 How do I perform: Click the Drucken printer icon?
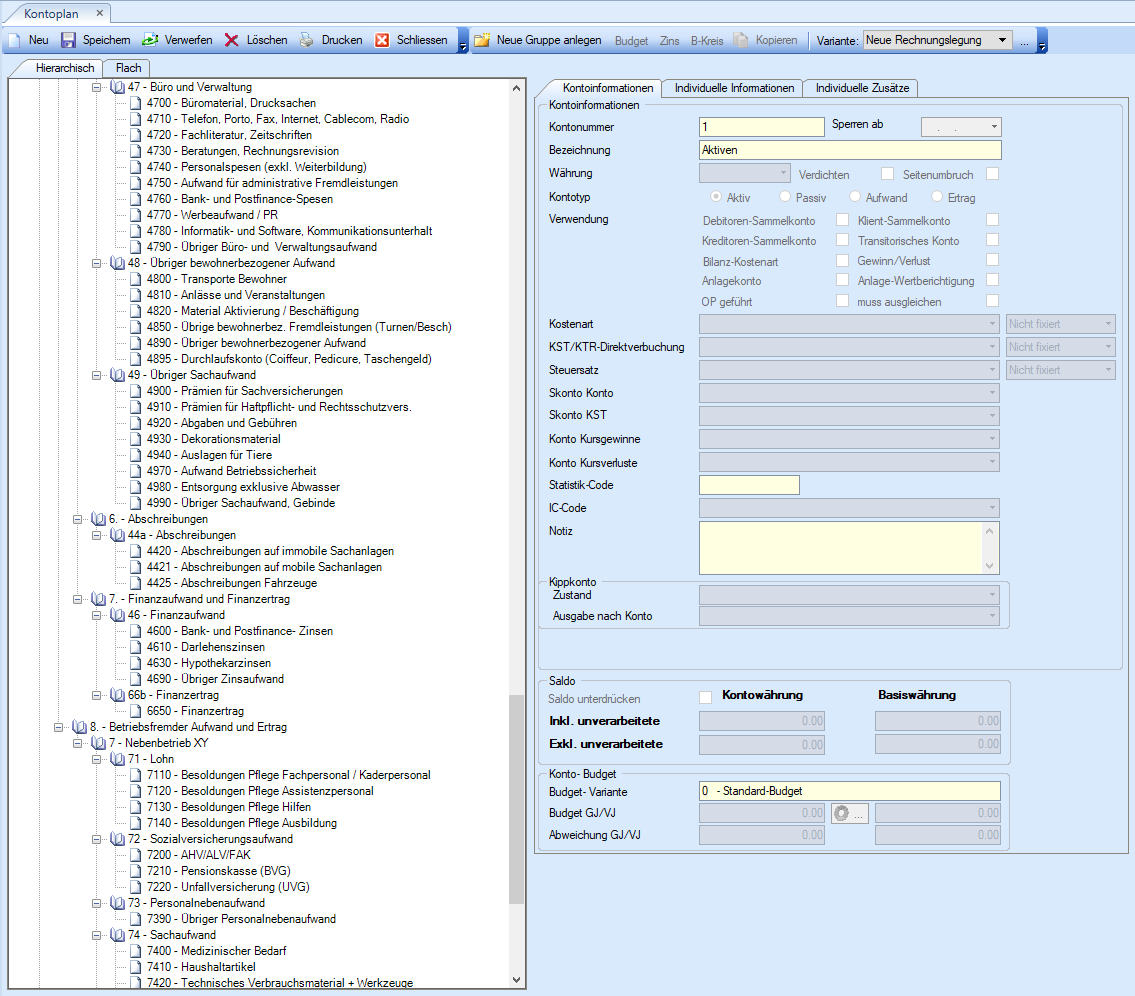[307, 41]
